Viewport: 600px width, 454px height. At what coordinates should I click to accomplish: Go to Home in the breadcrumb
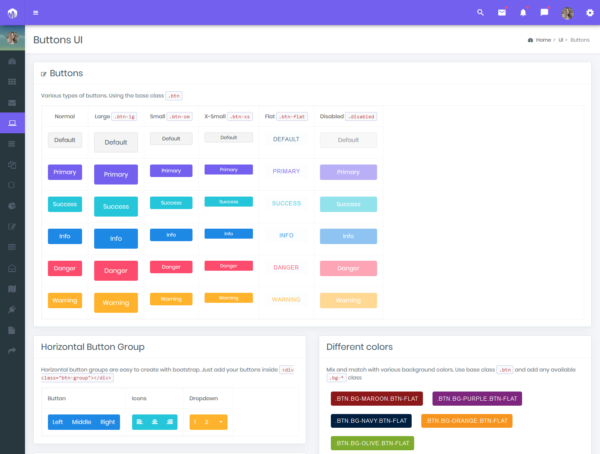coord(543,40)
